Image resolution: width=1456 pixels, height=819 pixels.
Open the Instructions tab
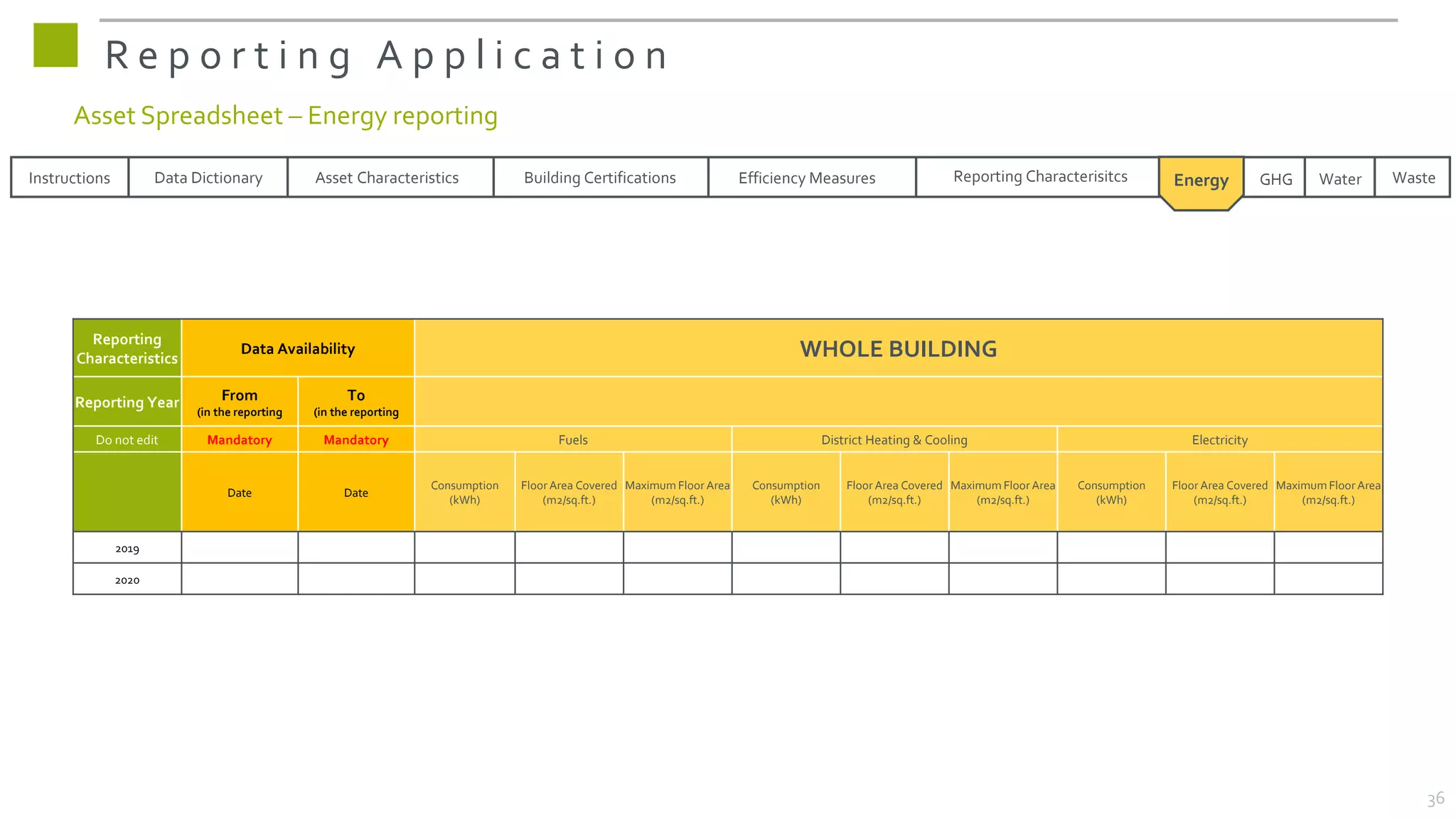tap(70, 177)
